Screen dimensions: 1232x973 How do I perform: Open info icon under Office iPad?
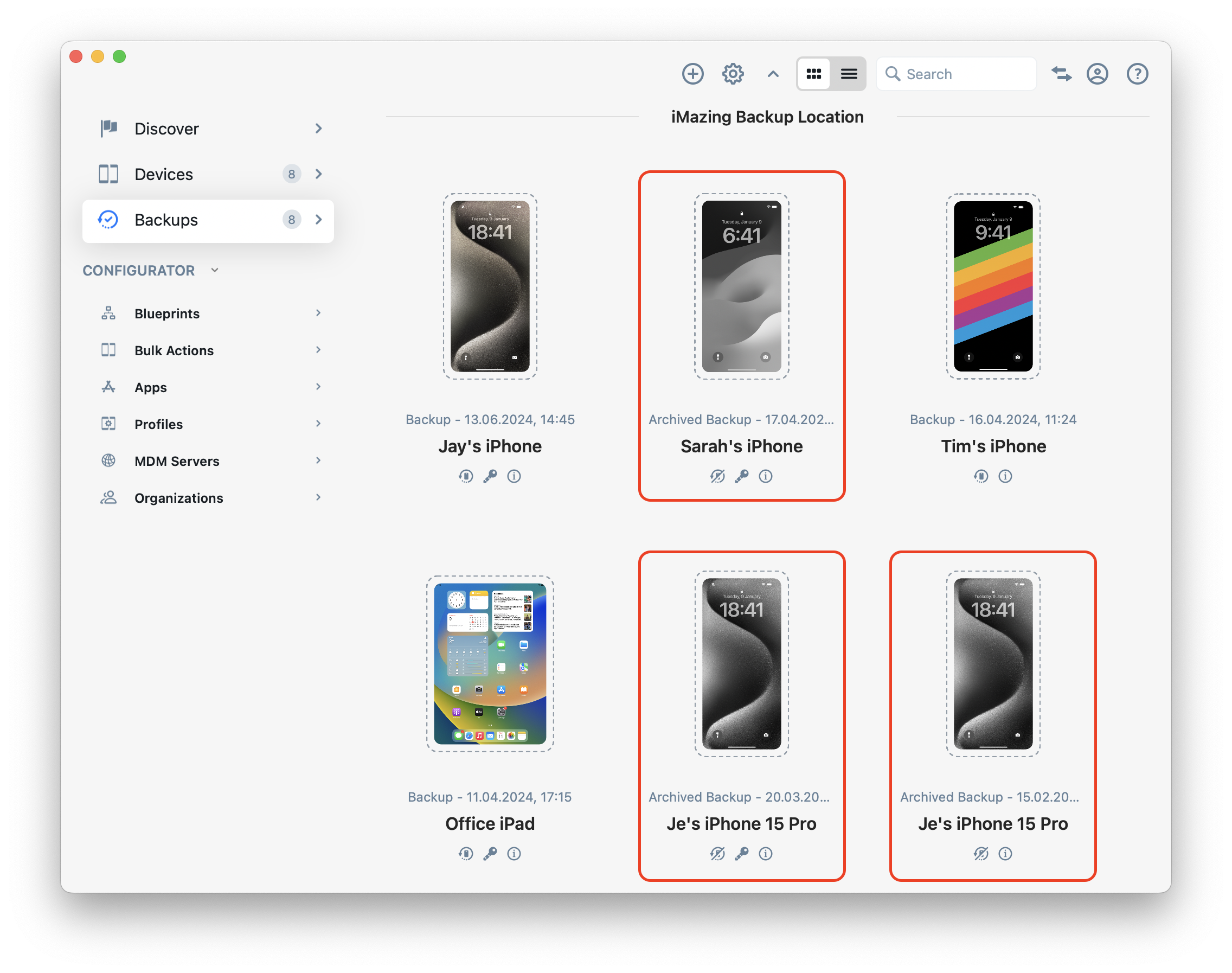[514, 853]
